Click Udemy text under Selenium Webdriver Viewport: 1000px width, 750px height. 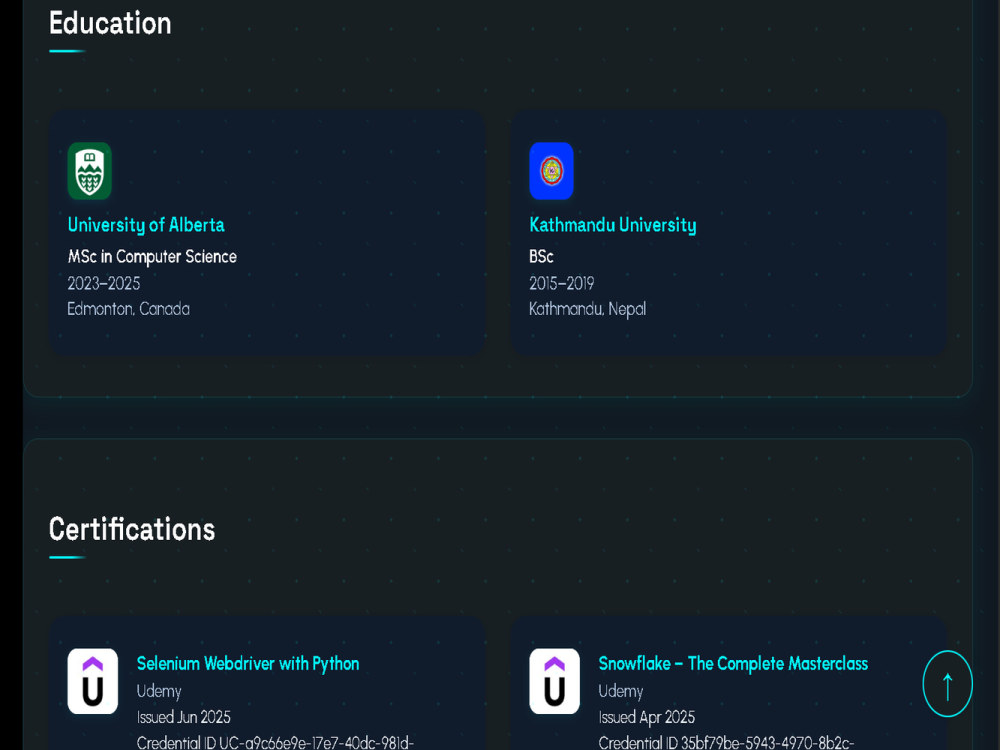click(159, 691)
